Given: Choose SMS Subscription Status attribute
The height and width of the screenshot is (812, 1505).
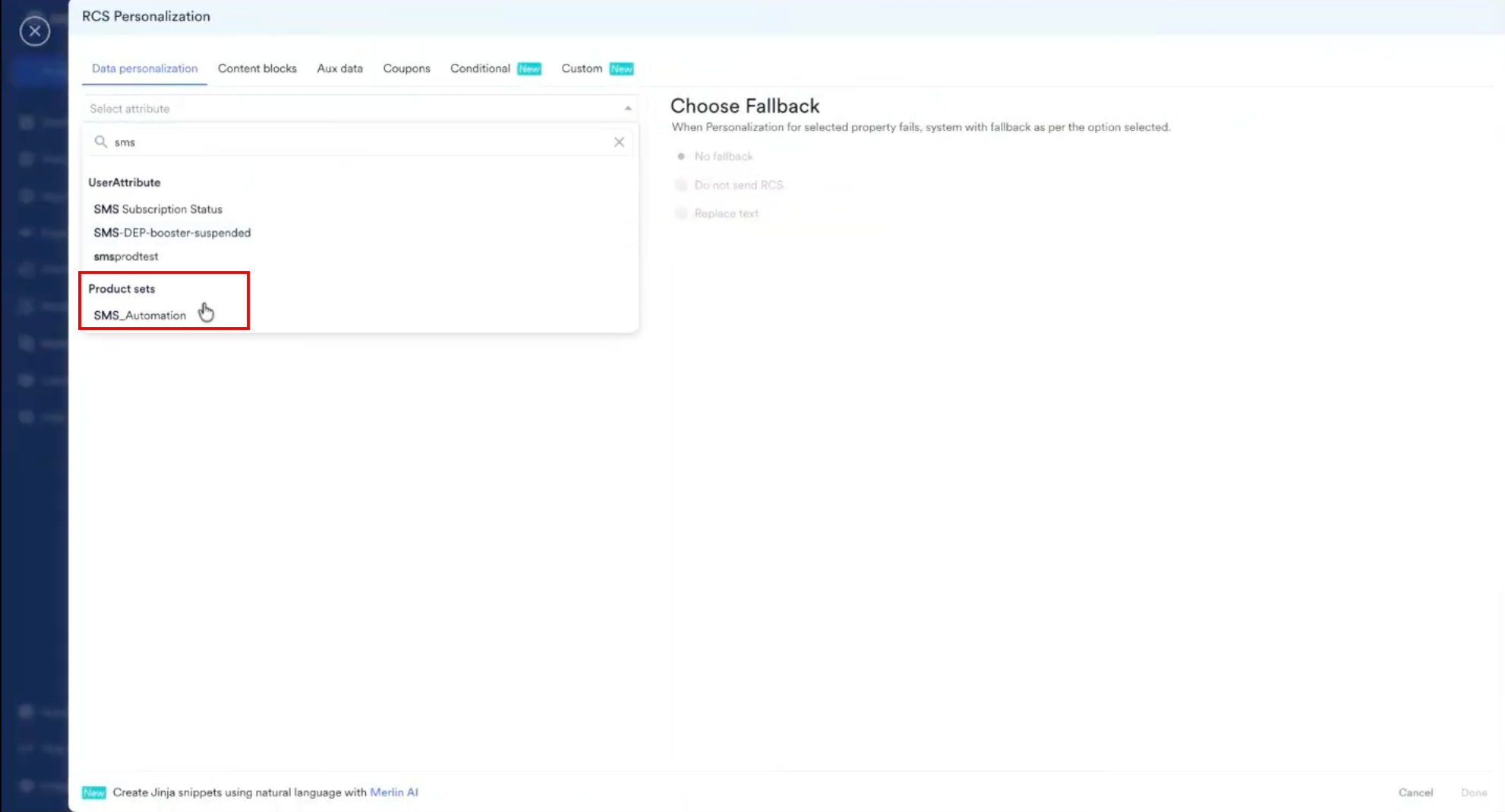Looking at the screenshot, I should [x=158, y=209].
